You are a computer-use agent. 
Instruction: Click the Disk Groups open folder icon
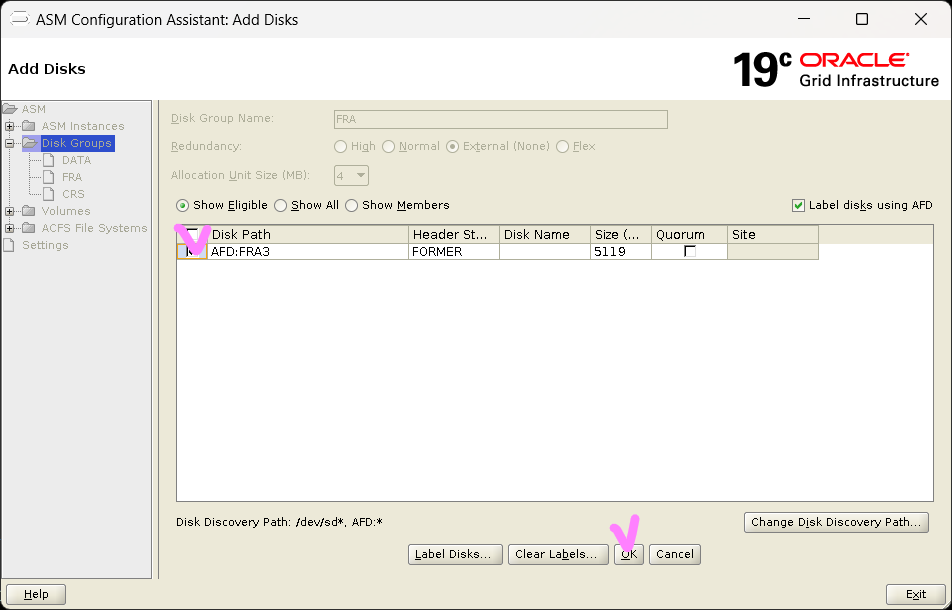pos(30,143)
